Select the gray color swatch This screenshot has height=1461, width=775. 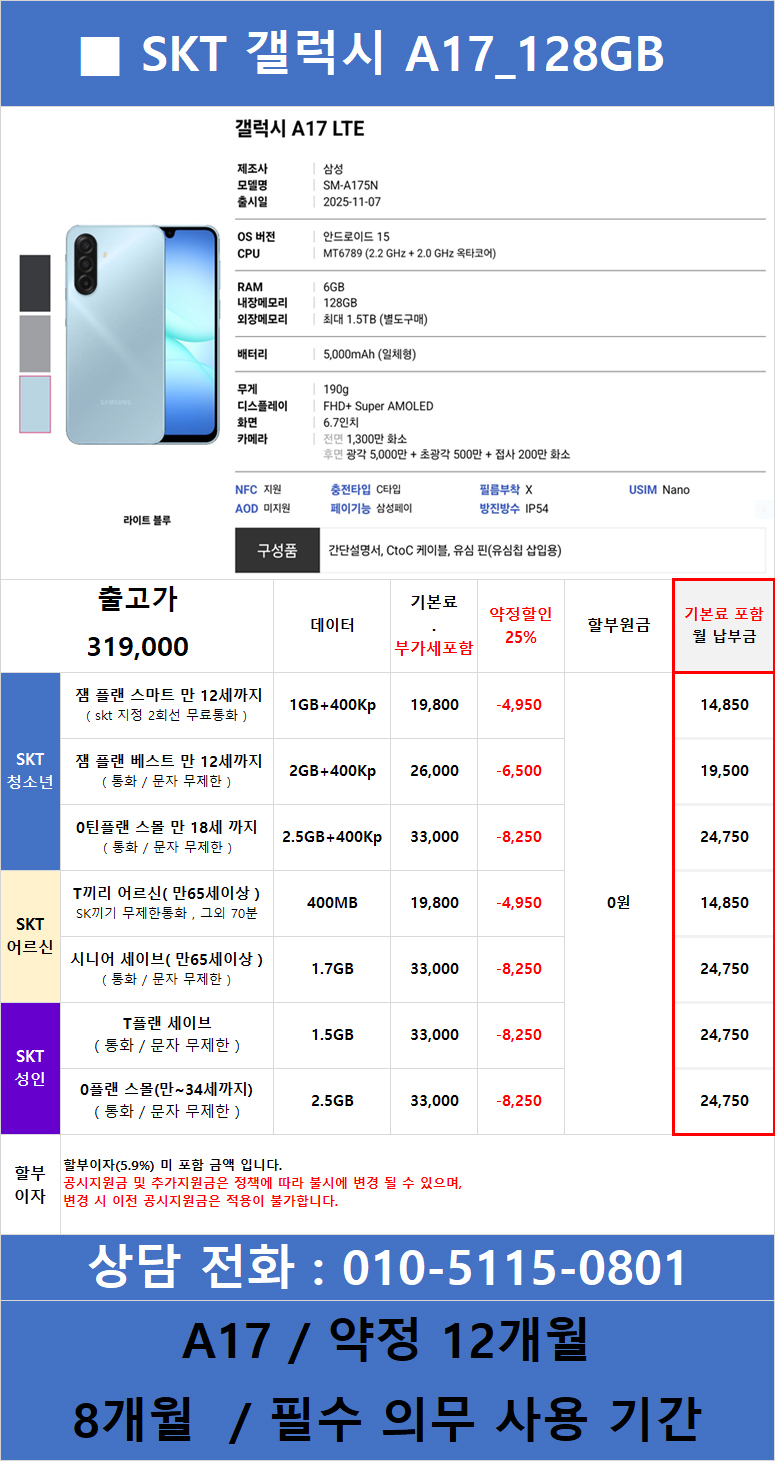[35, 343]
